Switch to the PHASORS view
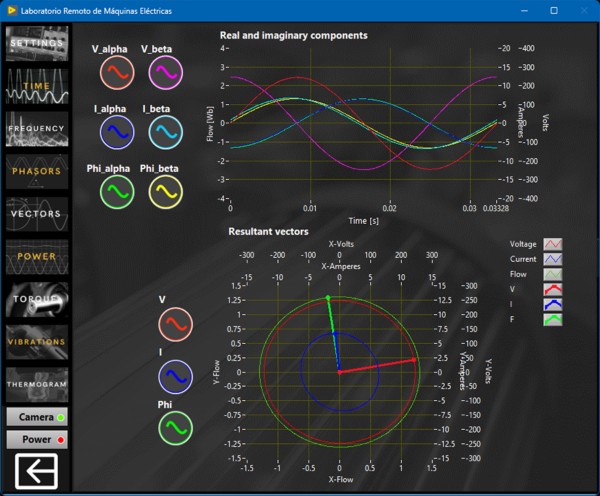 click(x=36, y=171)
